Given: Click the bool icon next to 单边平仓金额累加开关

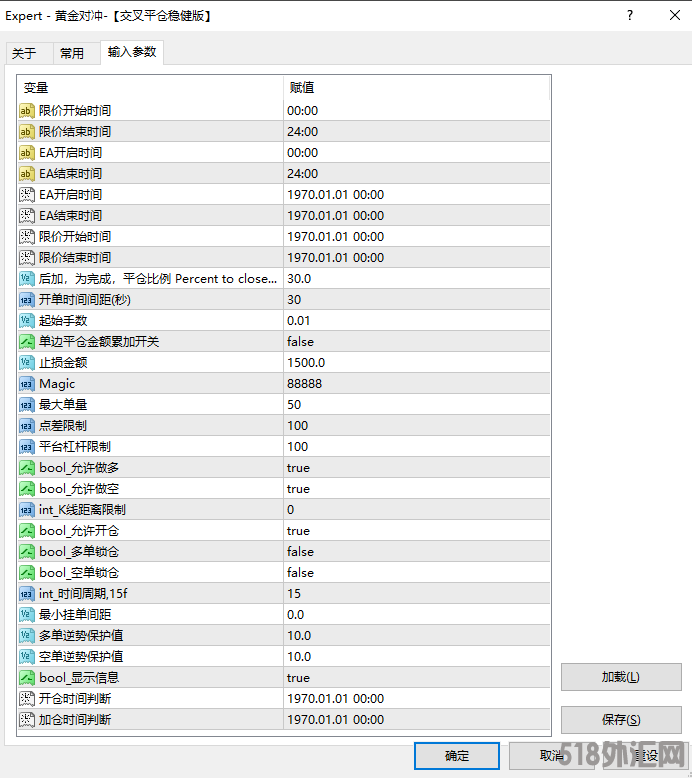Looking at the screenshot, I should click(28, 342).
